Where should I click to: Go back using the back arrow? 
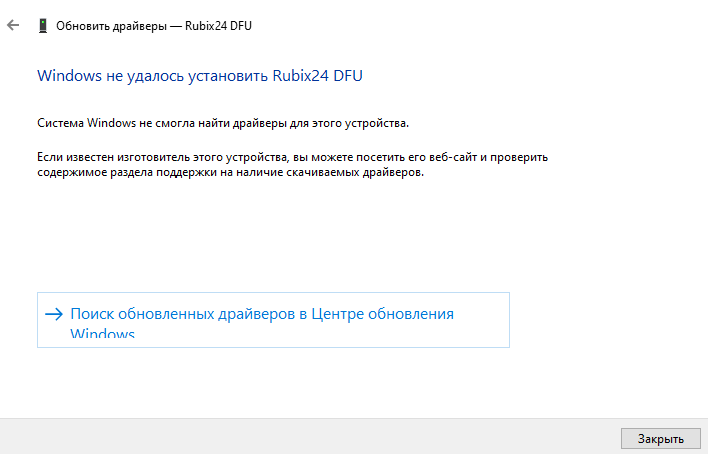13,25
